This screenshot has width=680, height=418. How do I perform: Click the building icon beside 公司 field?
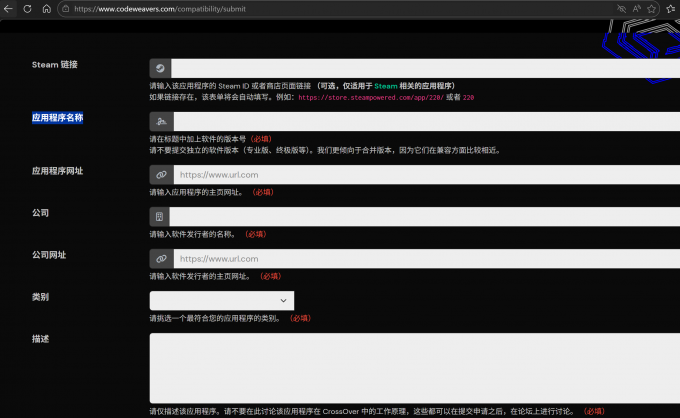160,217
